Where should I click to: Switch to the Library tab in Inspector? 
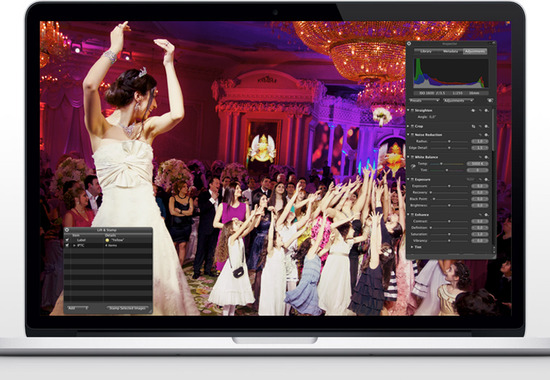coord(426,51)
